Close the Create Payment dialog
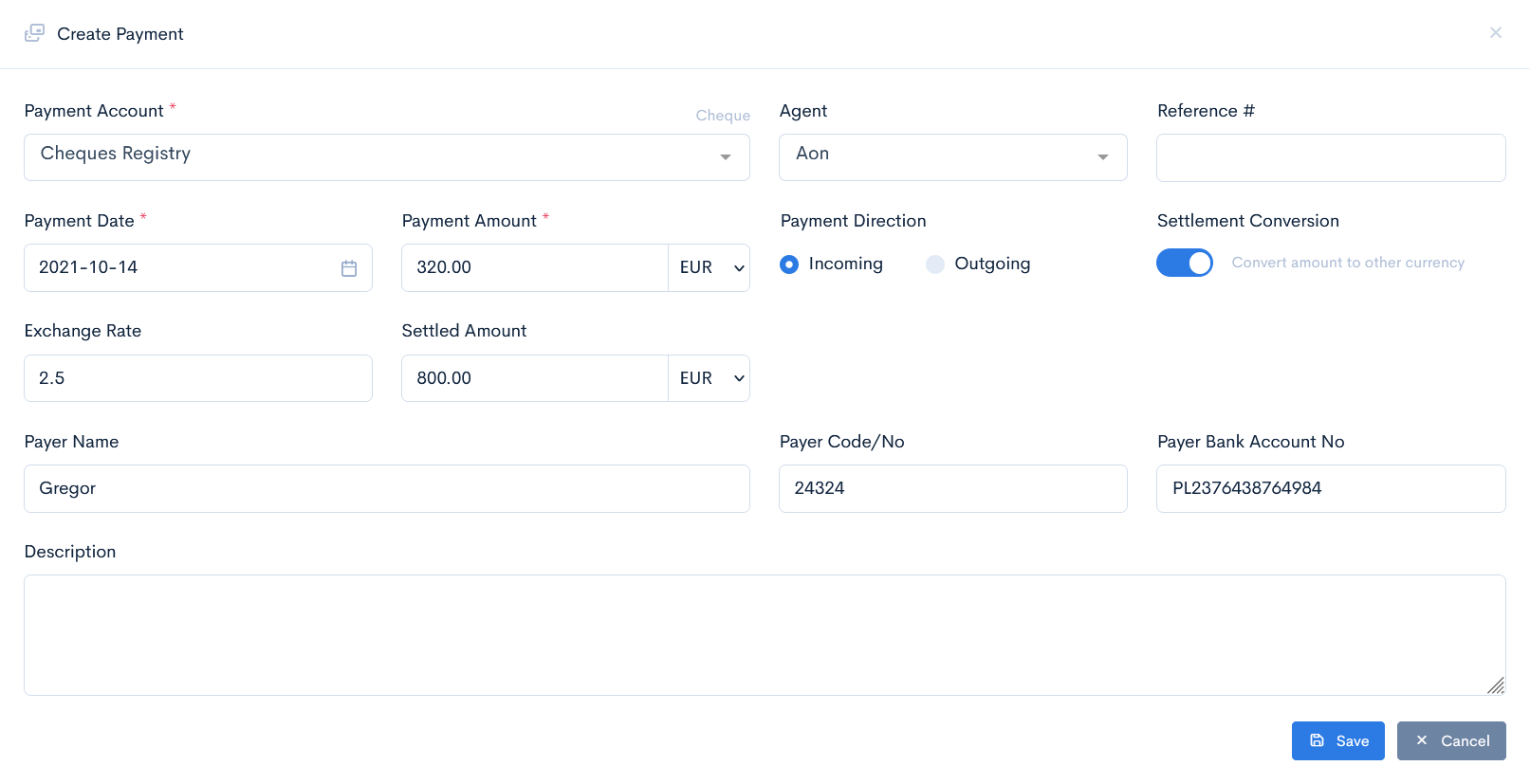 (x=1495, y=31)
